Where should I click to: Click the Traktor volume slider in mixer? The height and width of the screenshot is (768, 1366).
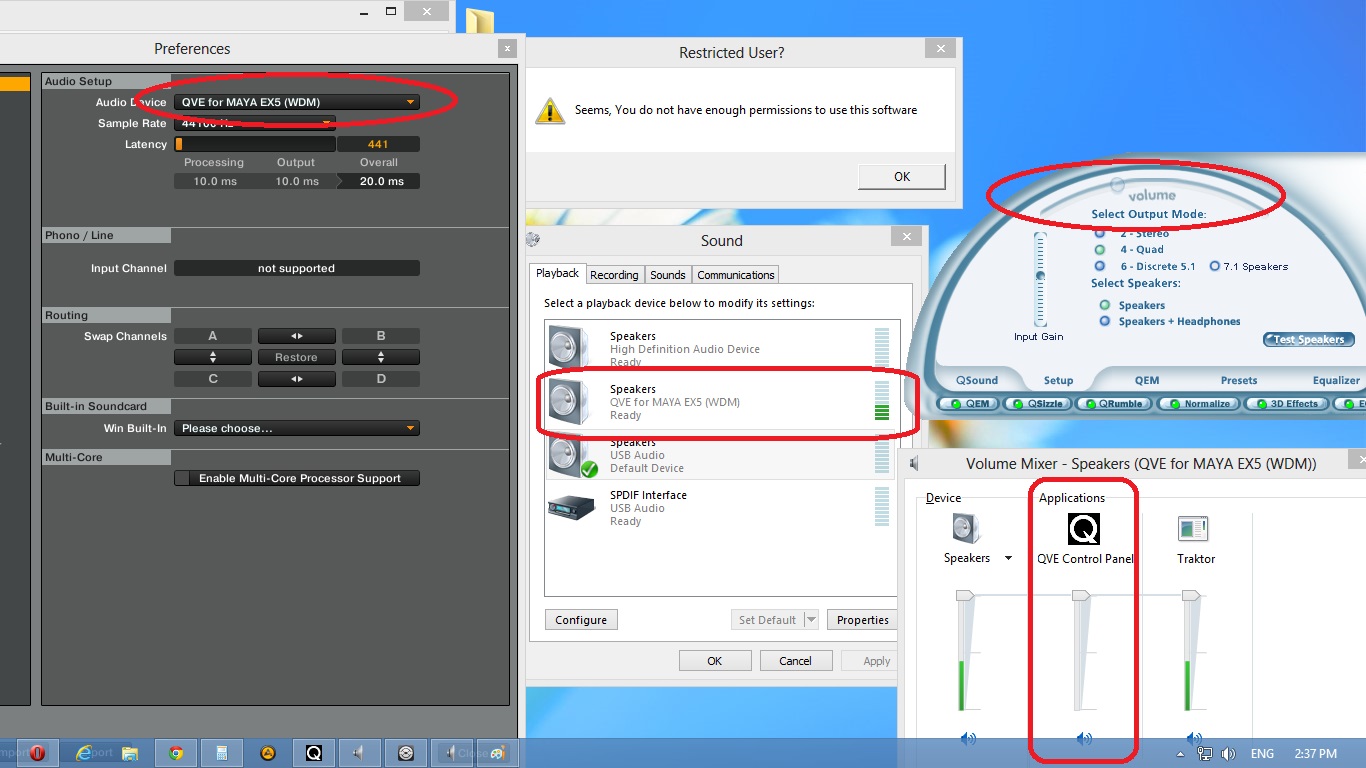pyautogui.click(x=1190, y=652)
